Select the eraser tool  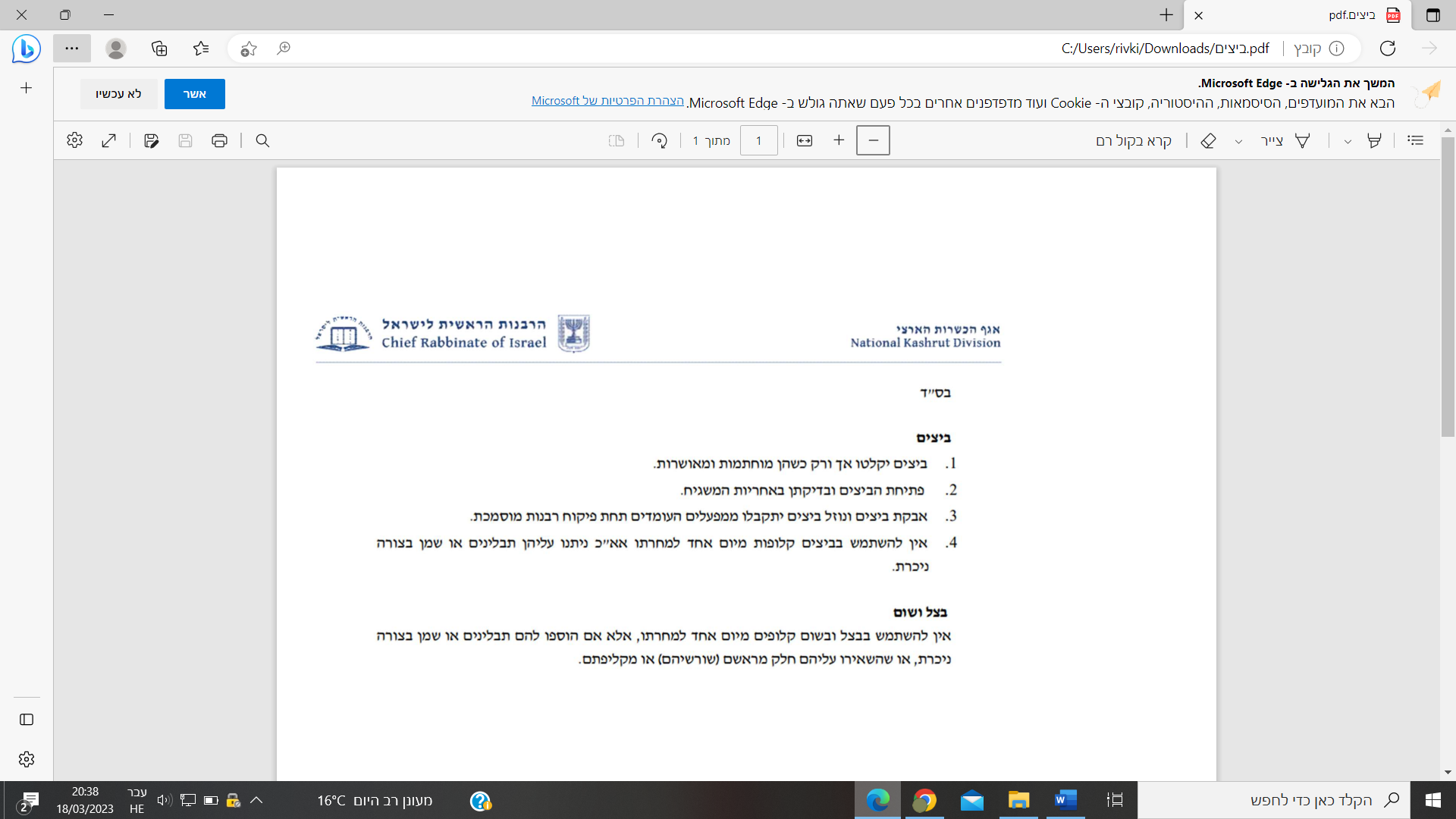pos(1208,140)
